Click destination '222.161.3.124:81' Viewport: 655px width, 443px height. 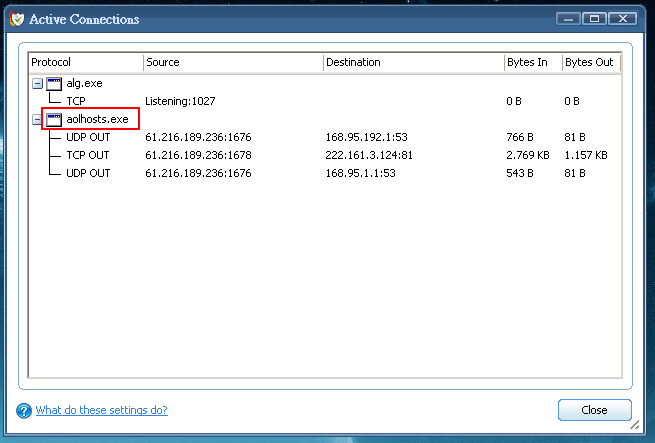369,155
